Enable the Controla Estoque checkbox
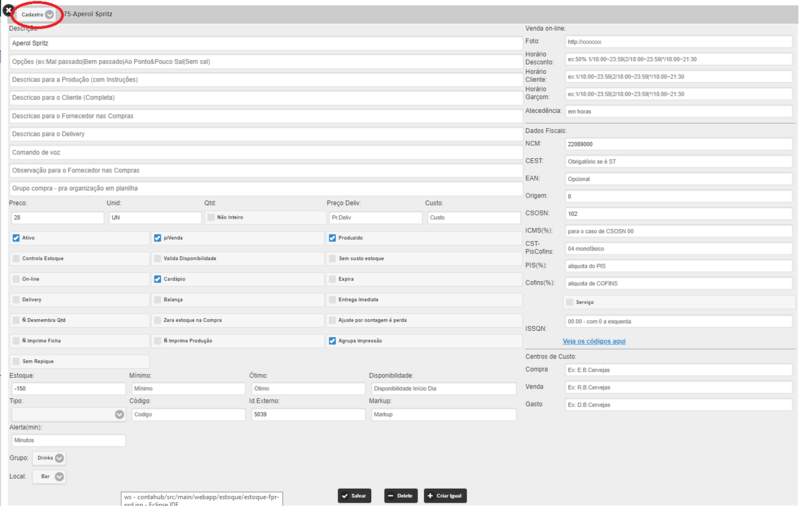Screen dimensions: 800x506 (16, 259)
